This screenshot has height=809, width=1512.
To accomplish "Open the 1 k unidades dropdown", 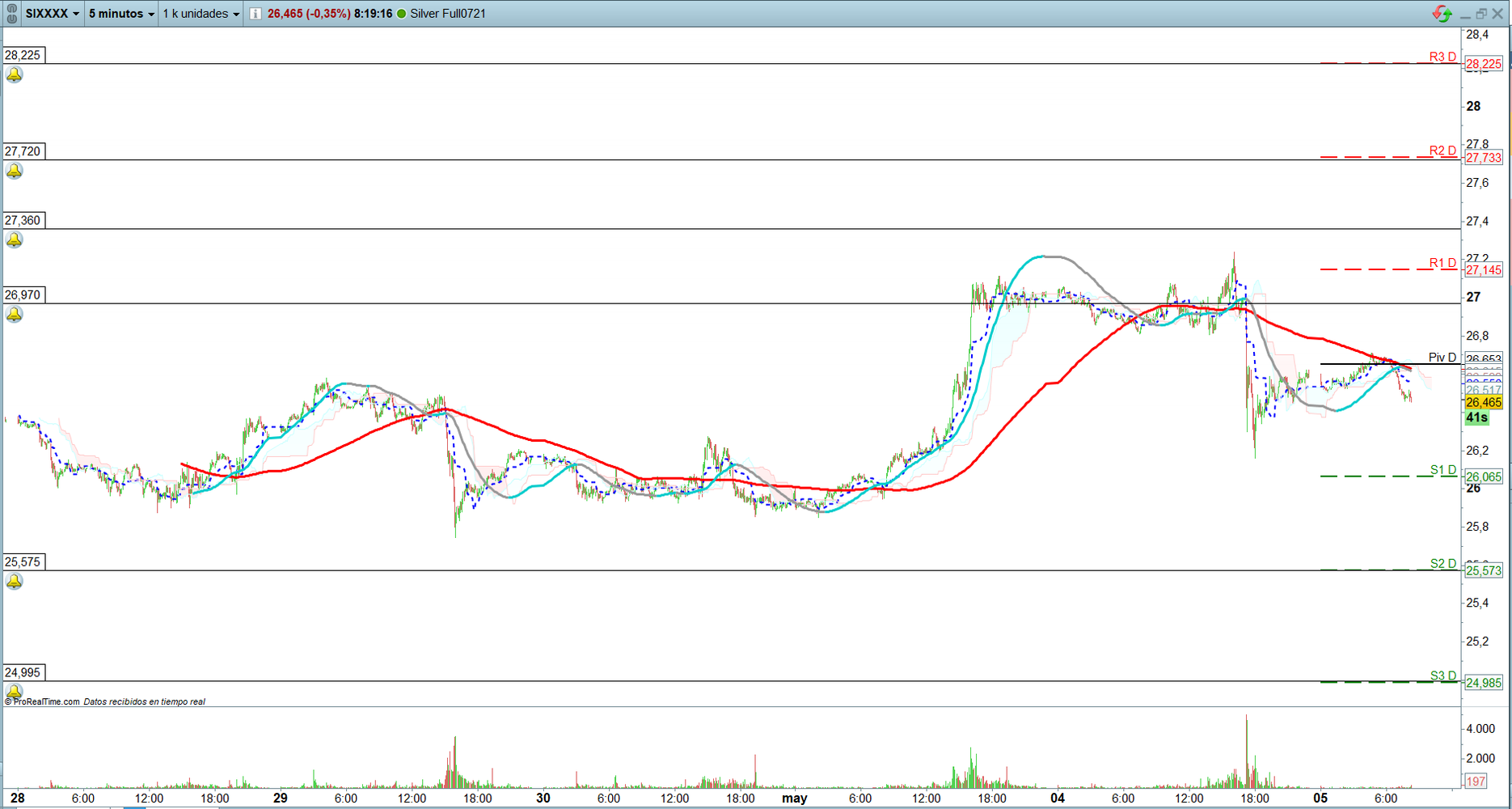I will pyautogui.click(x=201, y=14).
